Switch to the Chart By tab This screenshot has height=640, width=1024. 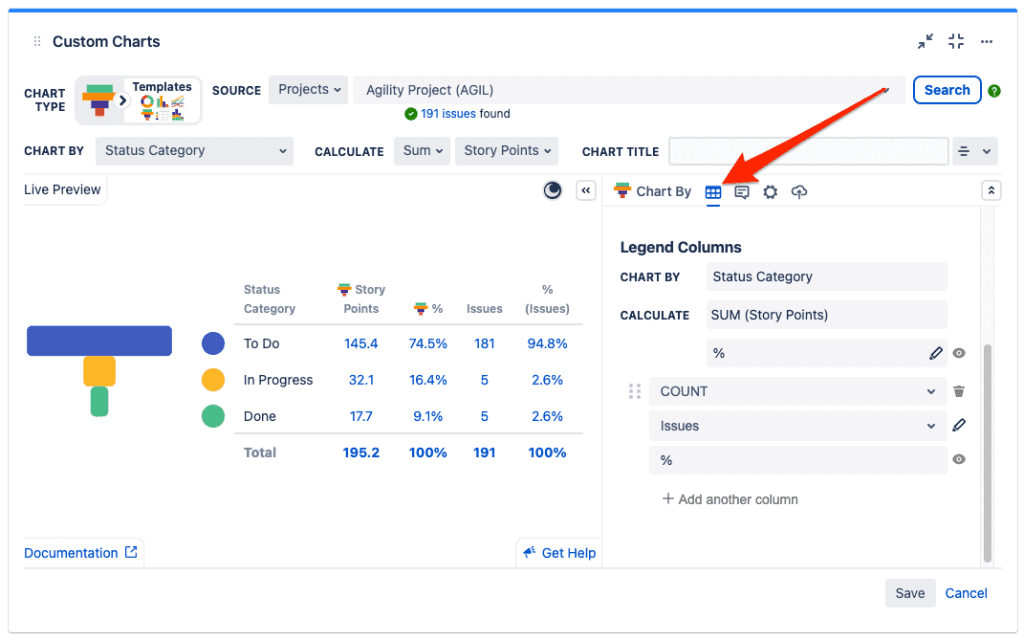(653, 192)
